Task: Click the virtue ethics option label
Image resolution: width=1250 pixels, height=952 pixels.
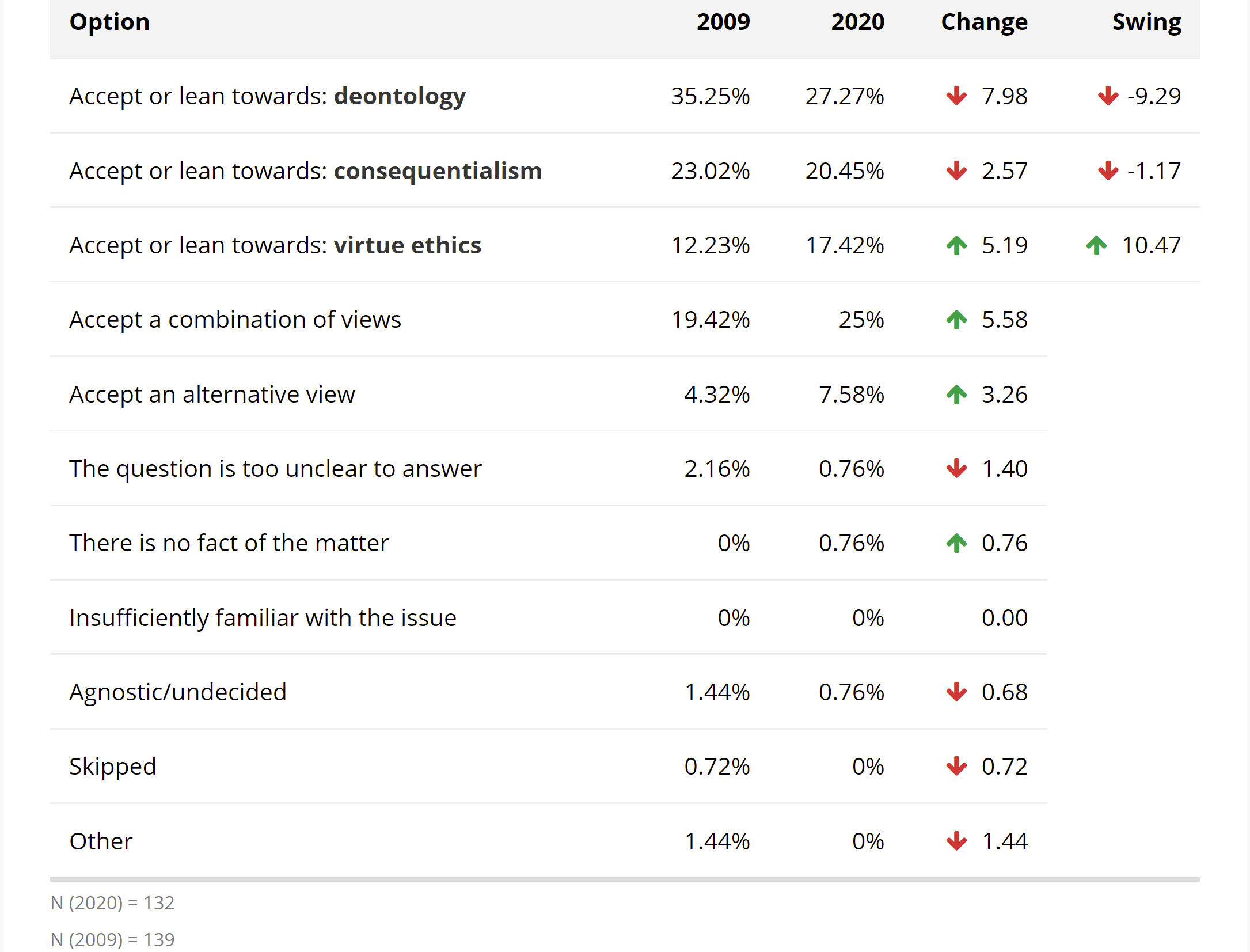Action: 407,245
